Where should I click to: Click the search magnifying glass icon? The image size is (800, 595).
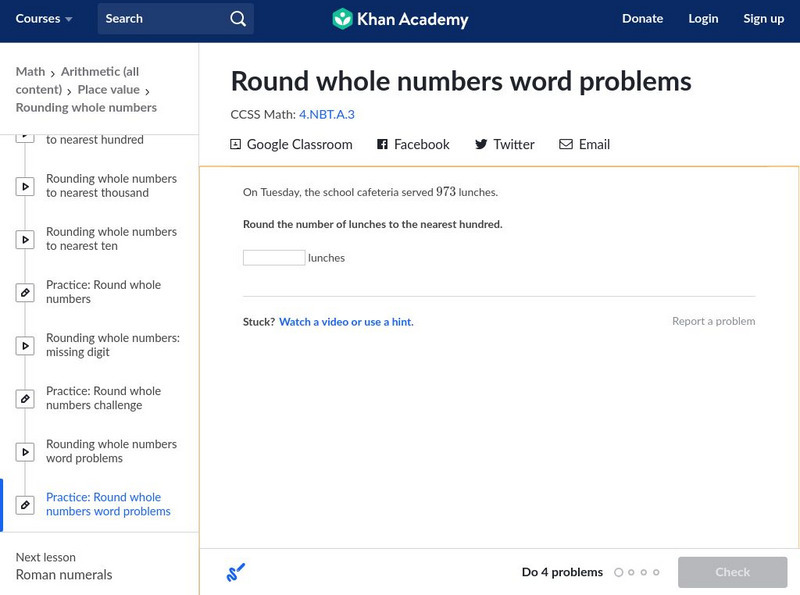coord(237,19)
